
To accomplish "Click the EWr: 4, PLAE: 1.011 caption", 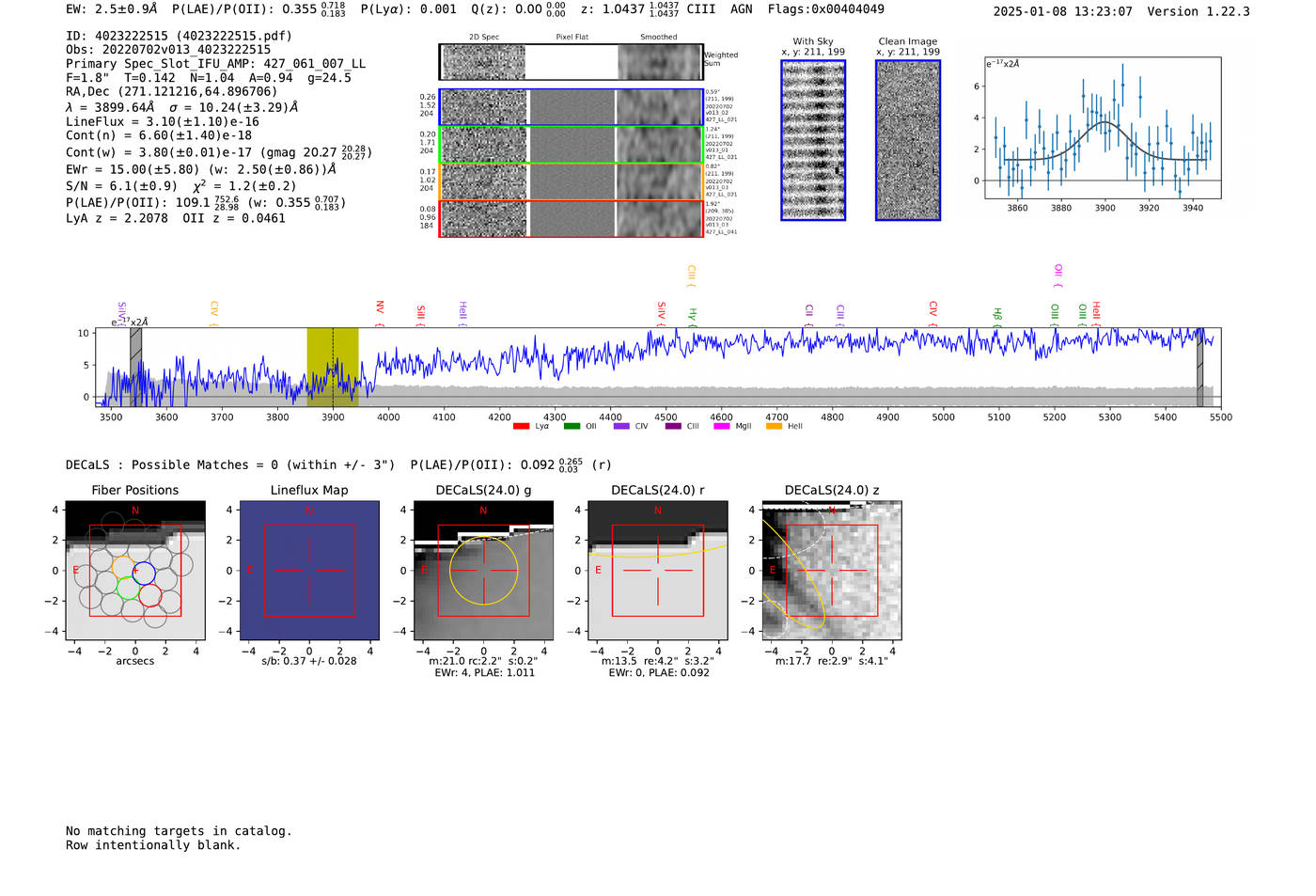I will click(484, 673).
